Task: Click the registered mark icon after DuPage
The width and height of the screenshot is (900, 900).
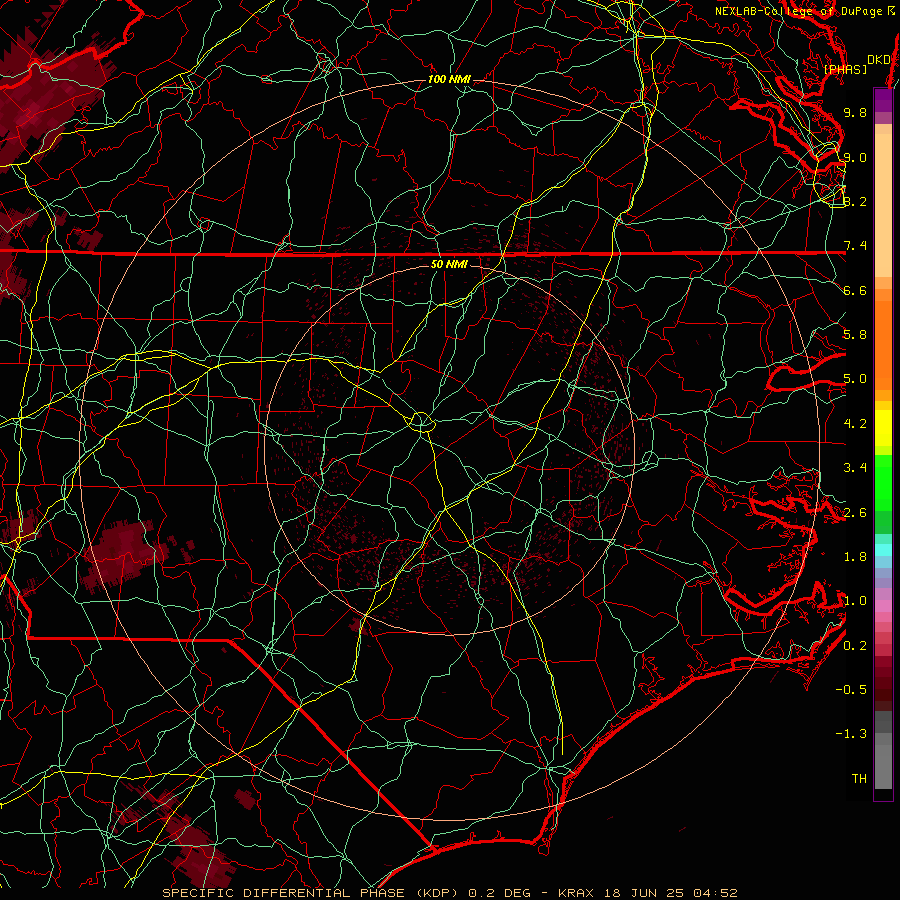Action: click(x=891, y=11)
